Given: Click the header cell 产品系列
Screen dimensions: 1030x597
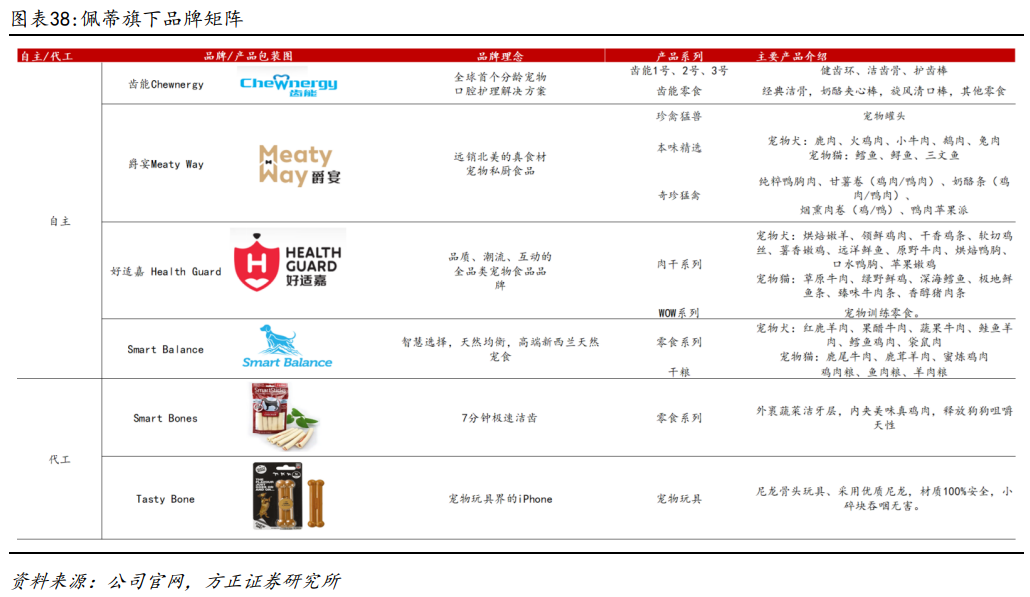Looking at the screenshot, I should [679, 56].
